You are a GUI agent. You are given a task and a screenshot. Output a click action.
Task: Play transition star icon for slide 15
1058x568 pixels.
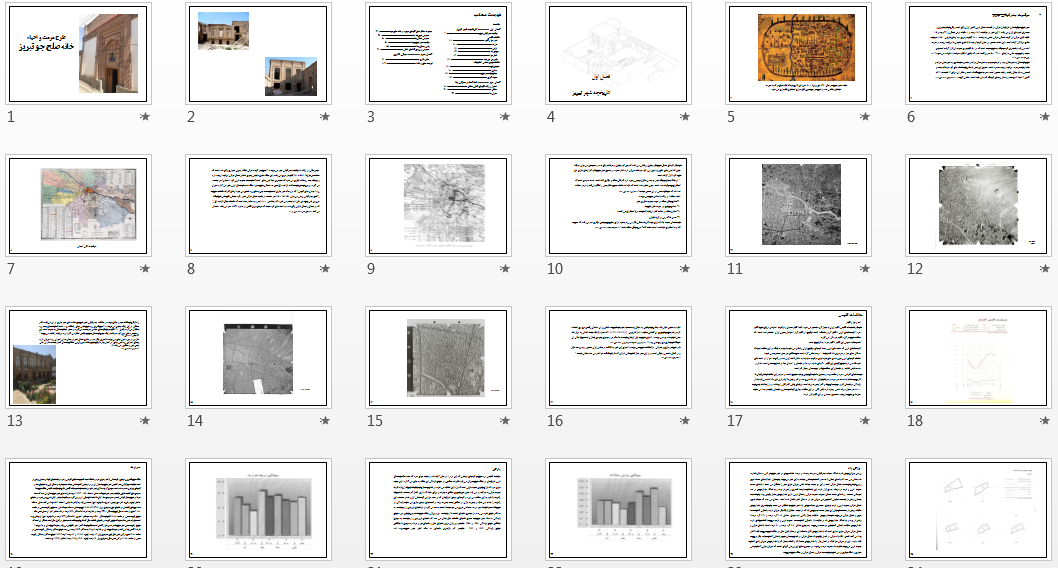(505, 420)
